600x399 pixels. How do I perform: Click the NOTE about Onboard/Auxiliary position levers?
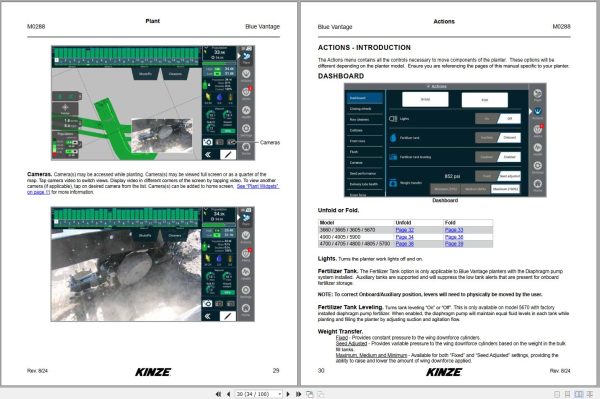point(430,295)
